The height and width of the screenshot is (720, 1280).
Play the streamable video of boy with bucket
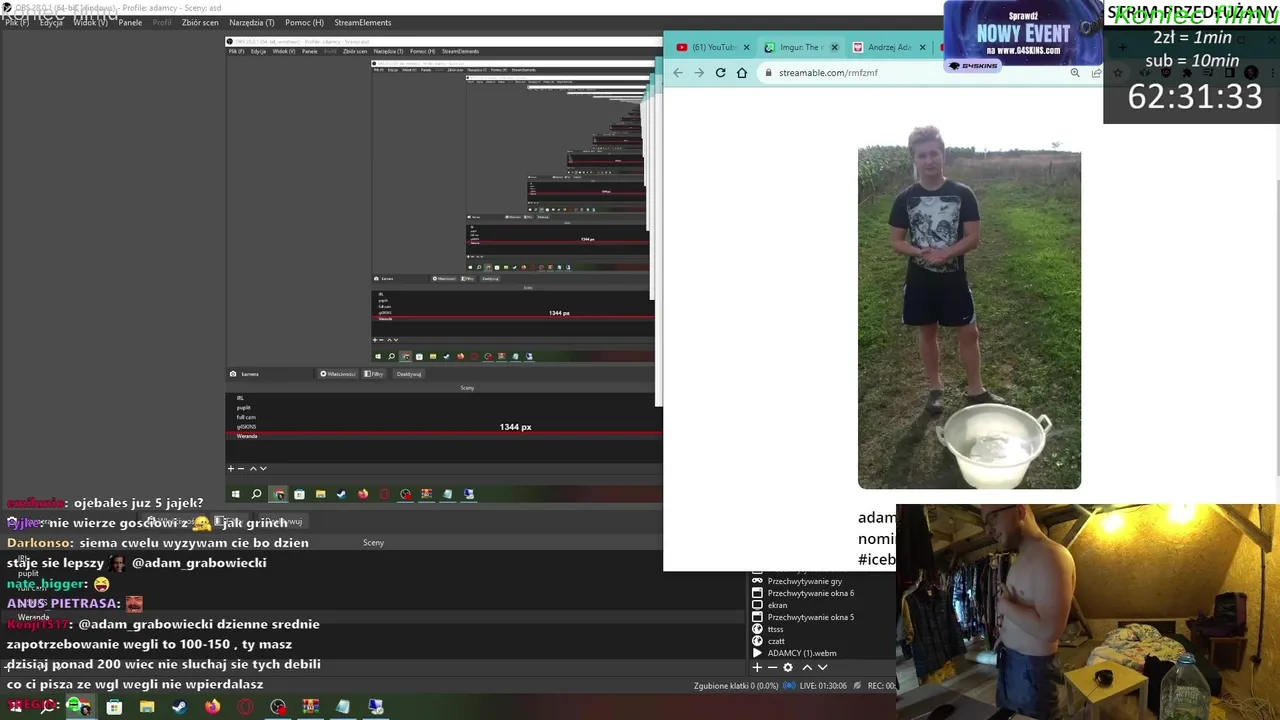pos(969,307)
